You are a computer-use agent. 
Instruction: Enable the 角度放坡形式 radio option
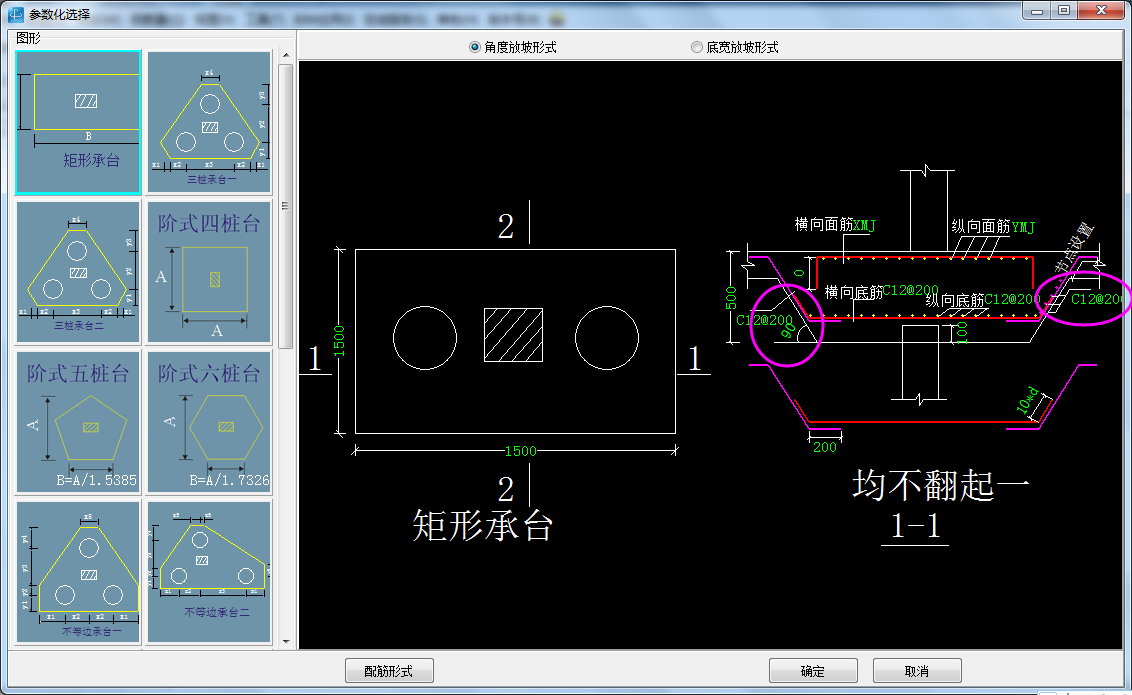coord(513,47)
